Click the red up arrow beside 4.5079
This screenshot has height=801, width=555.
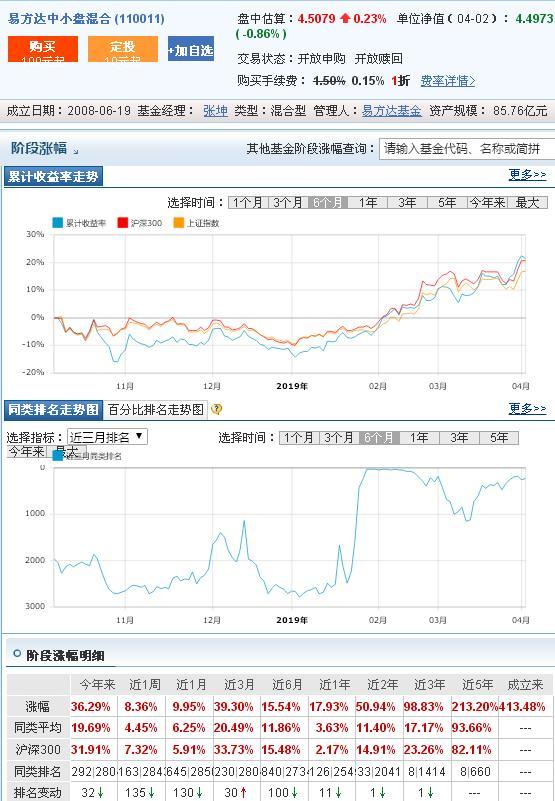[344, 19]
